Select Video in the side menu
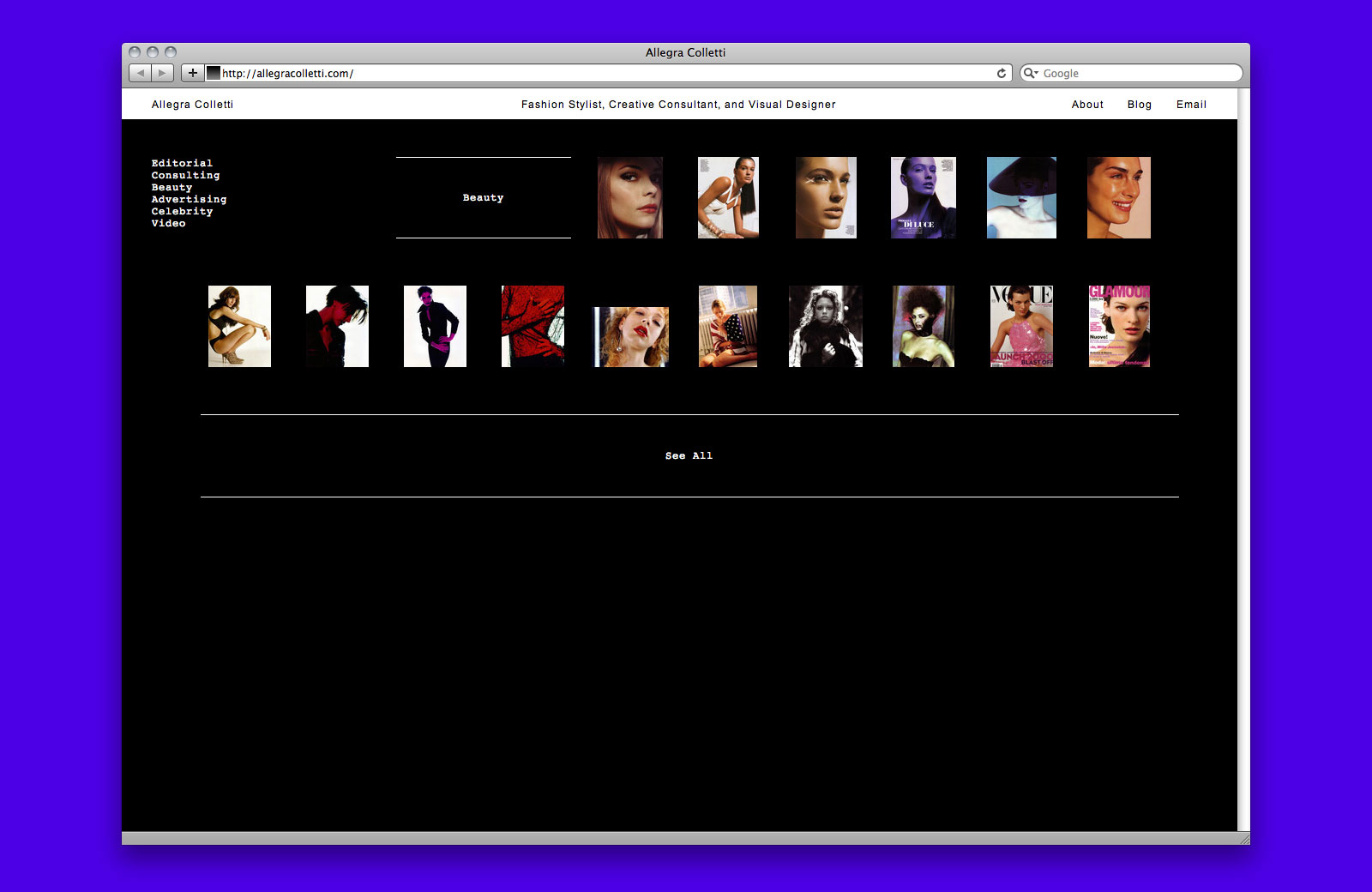This screenshot has height=892, width=1372. point(168,223)
